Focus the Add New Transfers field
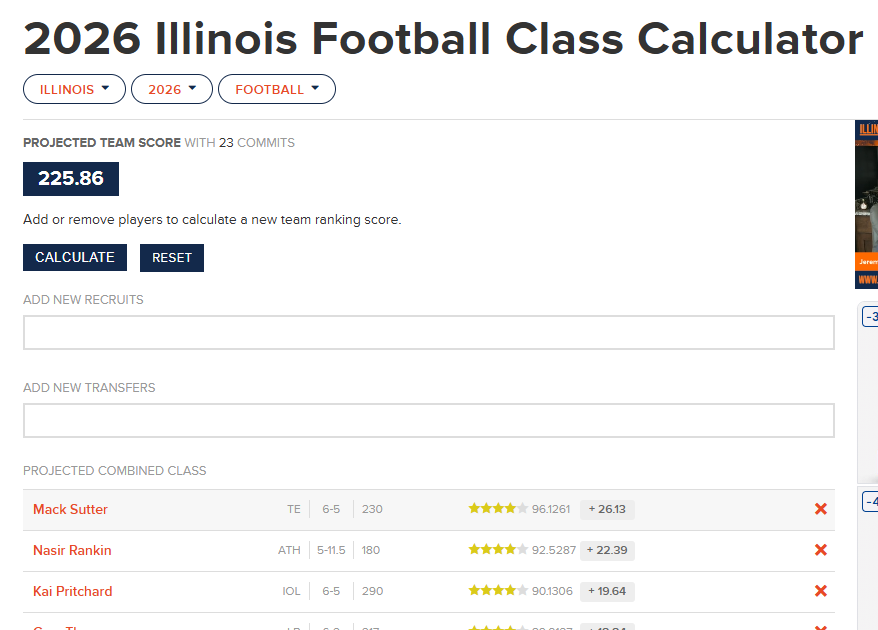Image resolution: width=878 pixels, height=630 pixels. [428, 421]
